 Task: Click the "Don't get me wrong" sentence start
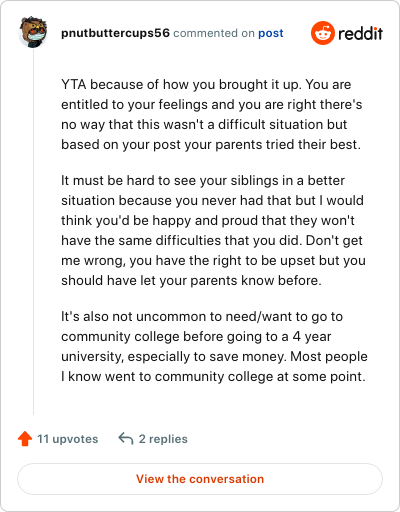coord(334,241)
